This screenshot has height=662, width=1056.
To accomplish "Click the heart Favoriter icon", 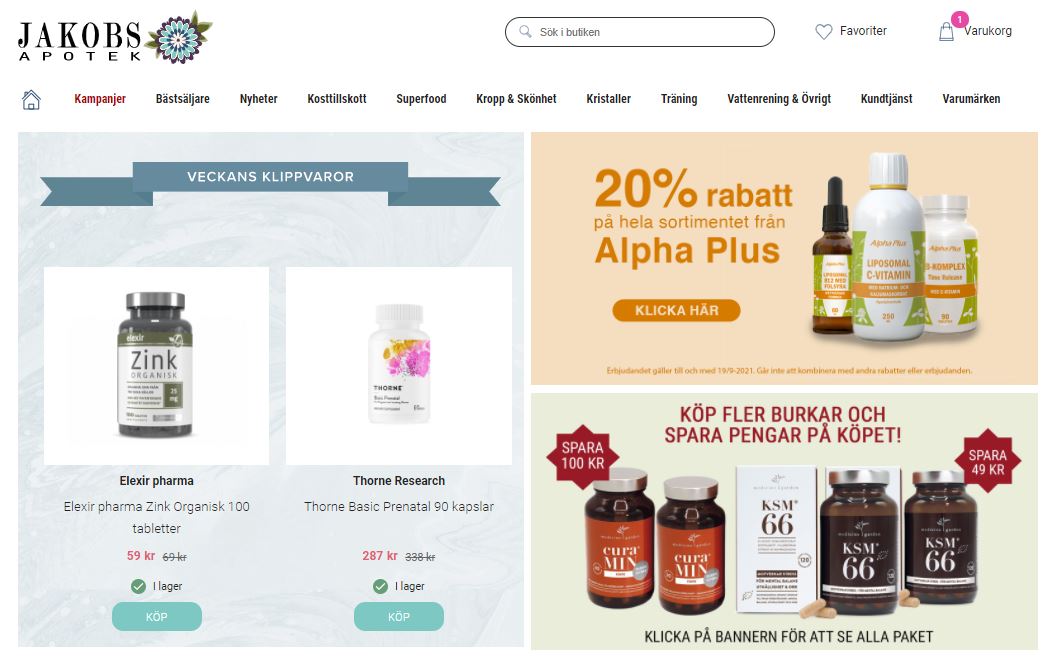I will [x=824, y=32].
